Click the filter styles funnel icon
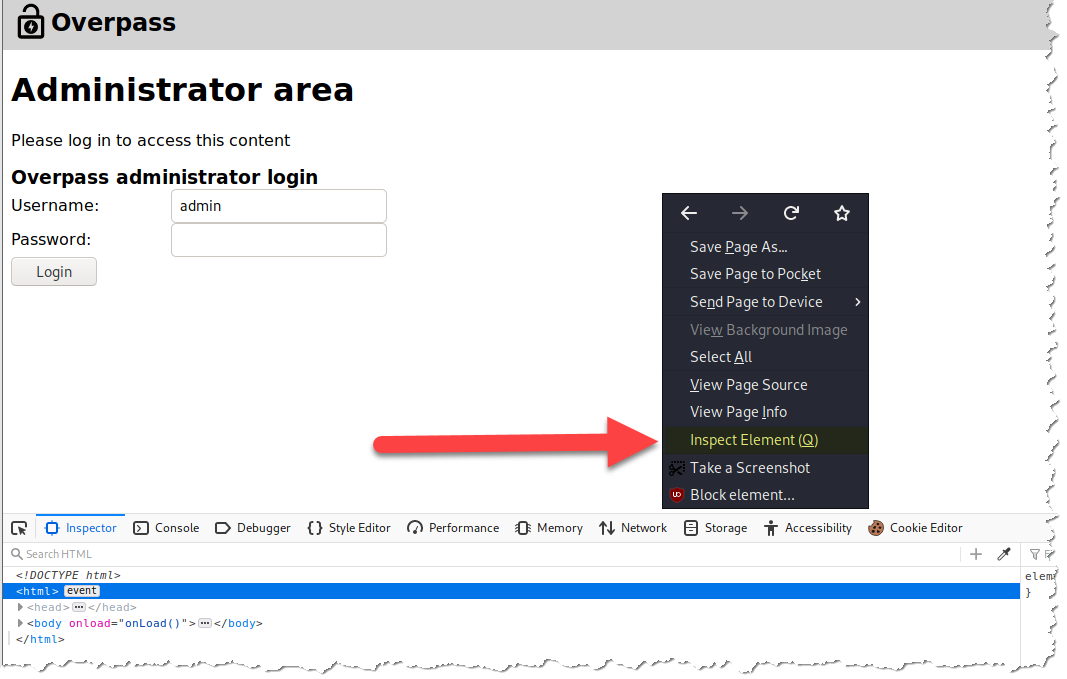 pyautogui.click(x=1035, y=554)
